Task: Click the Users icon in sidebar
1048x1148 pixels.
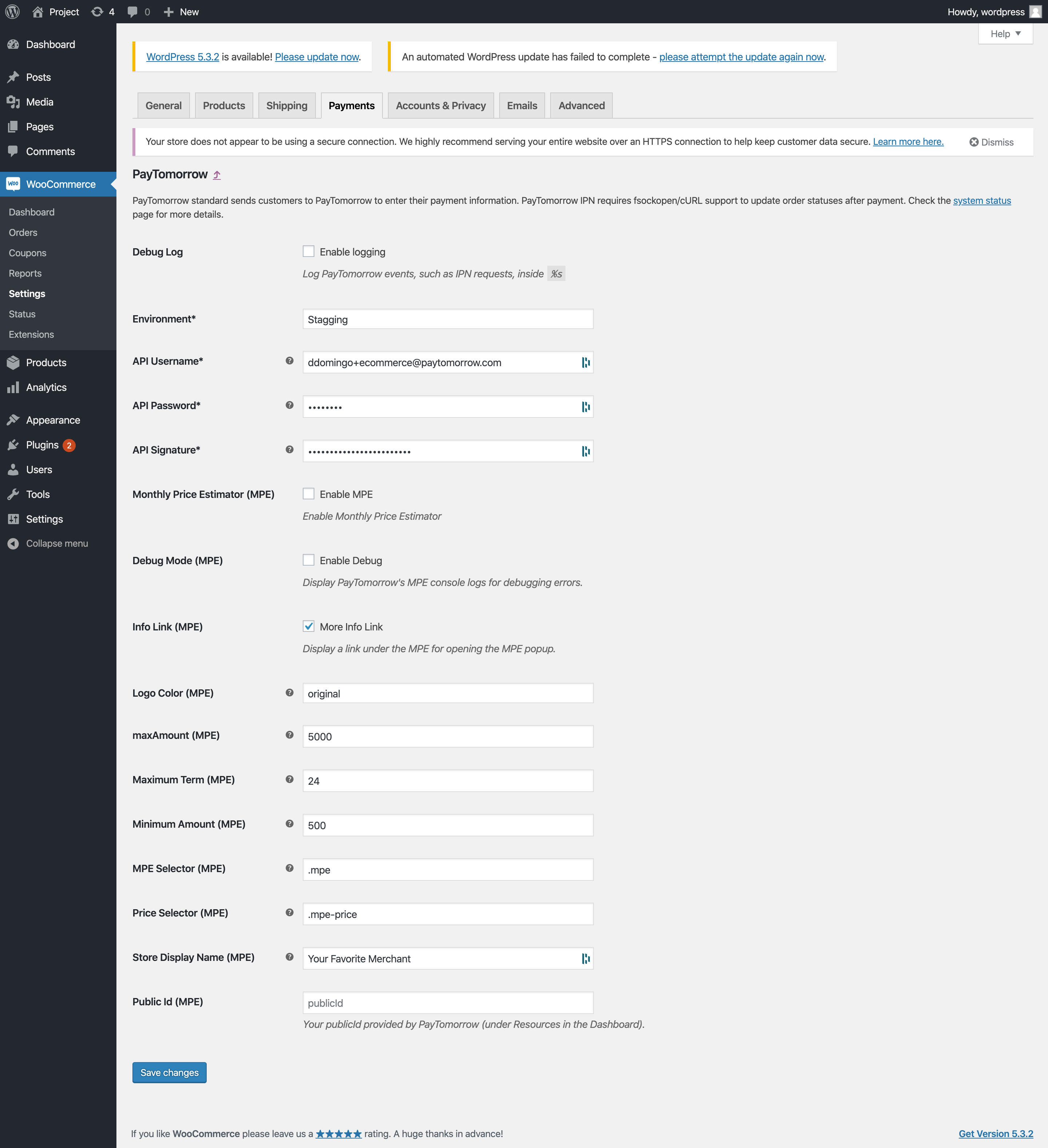Action: [13, 469]
